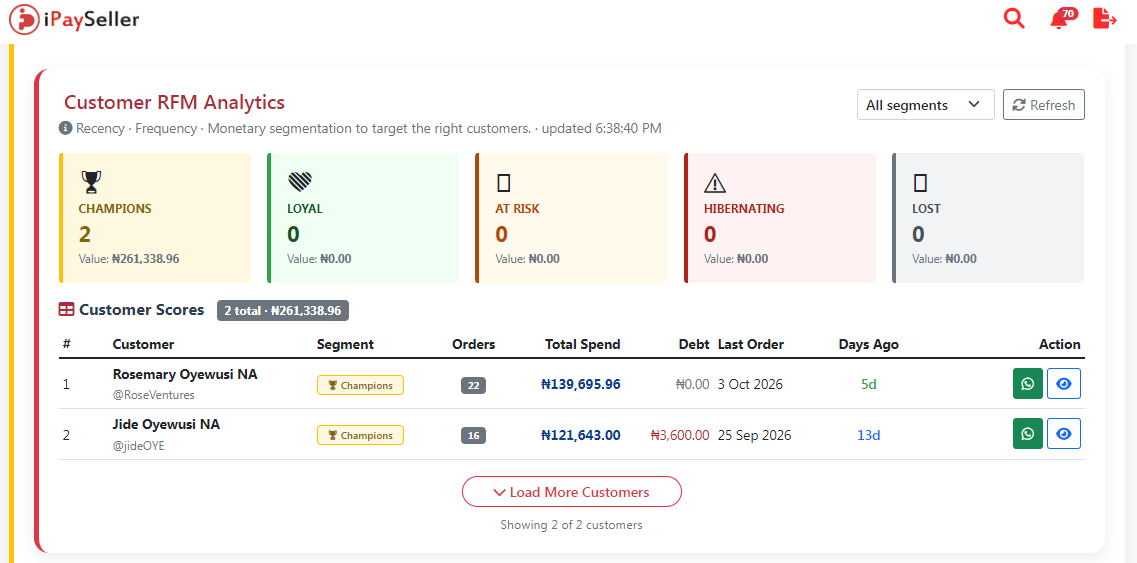Screen dimensions: 1137x563
Task: Click the Segment column header
Action: point(345,345)
